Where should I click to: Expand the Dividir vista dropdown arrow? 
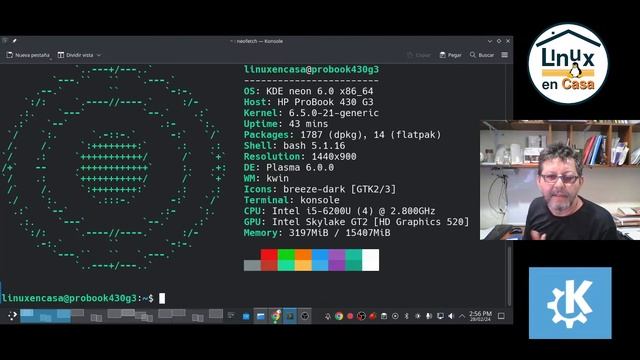pos(99,55)
